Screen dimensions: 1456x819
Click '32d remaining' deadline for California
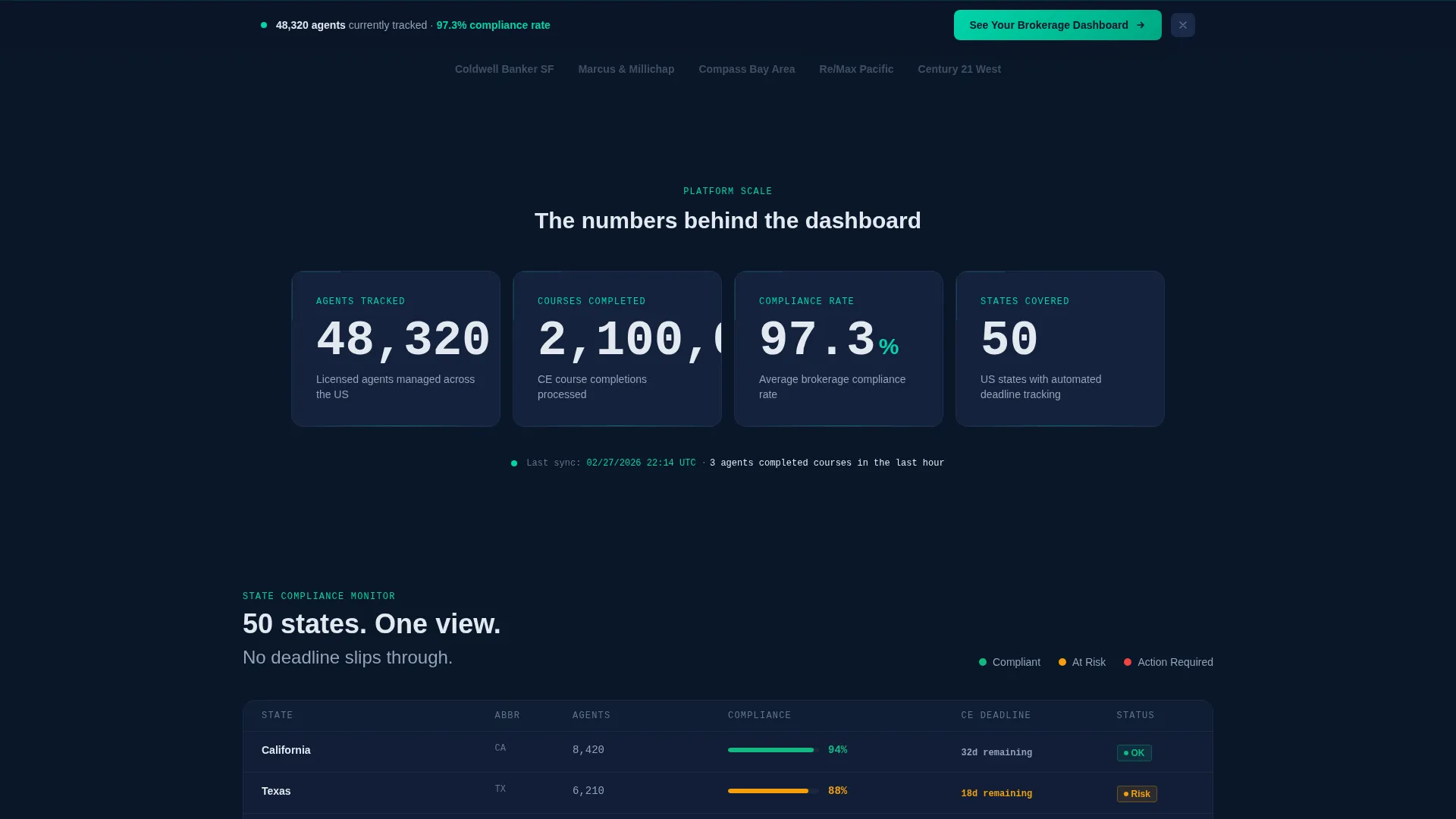point(996,752)
